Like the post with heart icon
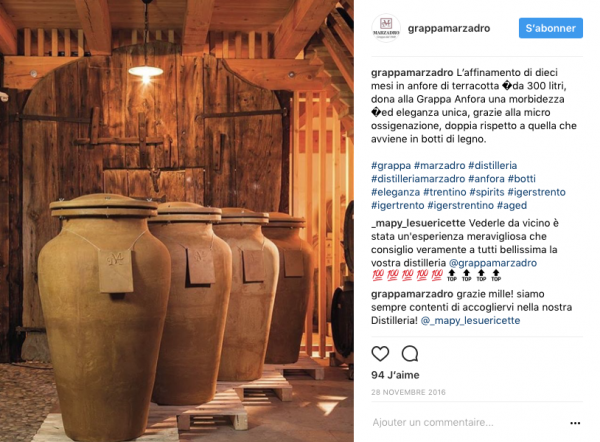 point(380,354)
